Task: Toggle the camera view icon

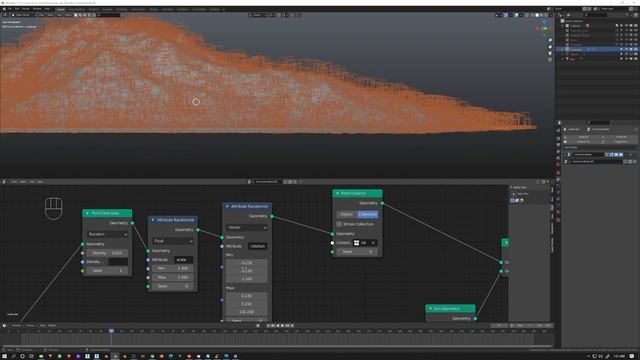Action: coord(550,53)
